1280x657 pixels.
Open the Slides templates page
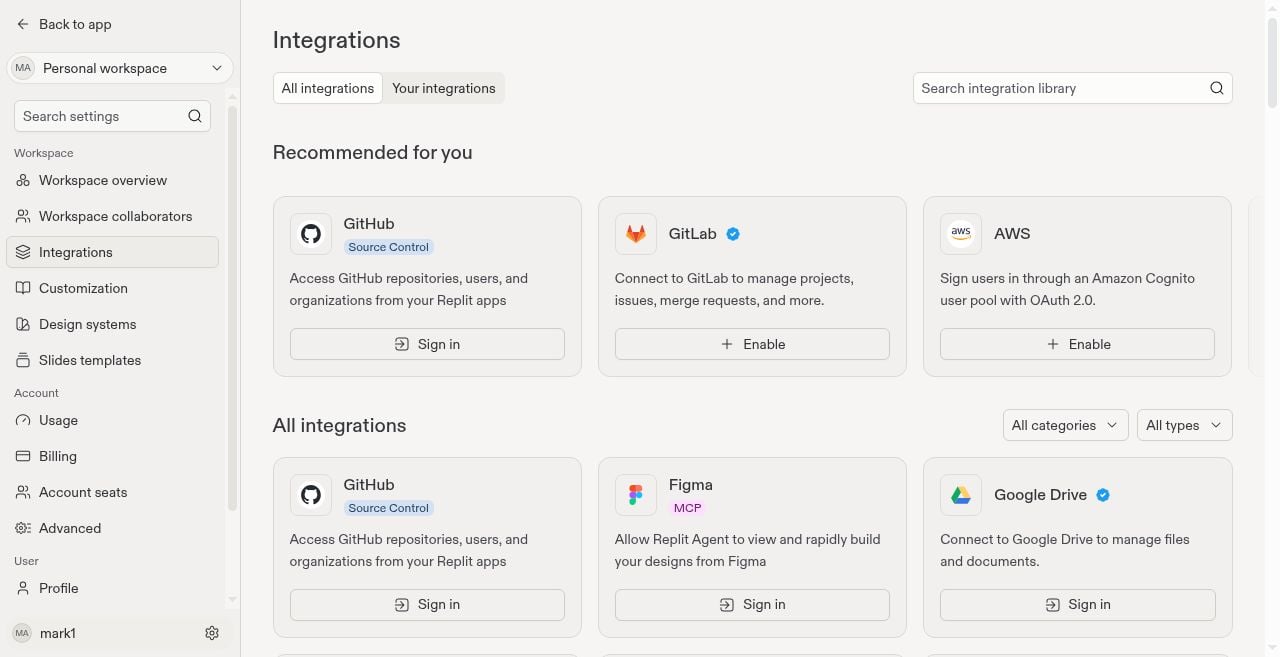pos(112,360)
